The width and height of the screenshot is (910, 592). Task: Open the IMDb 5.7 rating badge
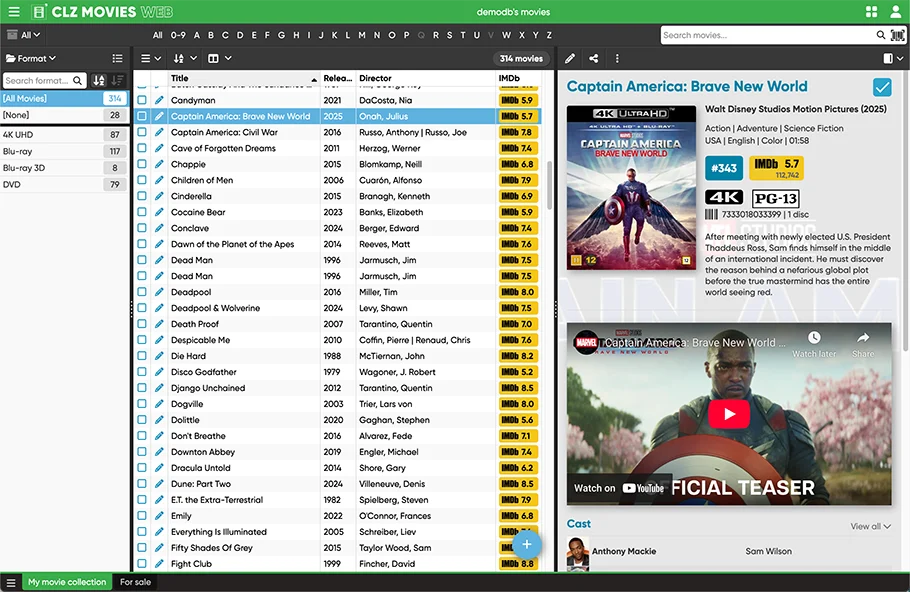[777, 168]
